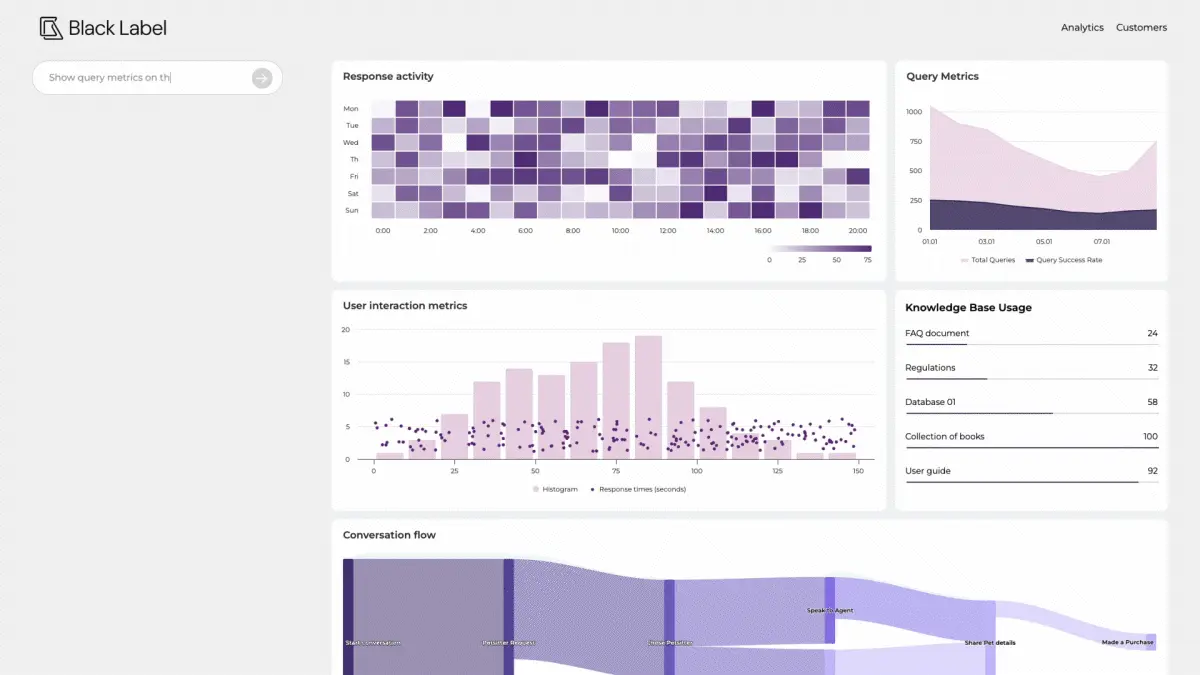Select the Speak to Agent flow node
Screen dimensions: 1200x675
pyautogui.click(x=829, y=610)
